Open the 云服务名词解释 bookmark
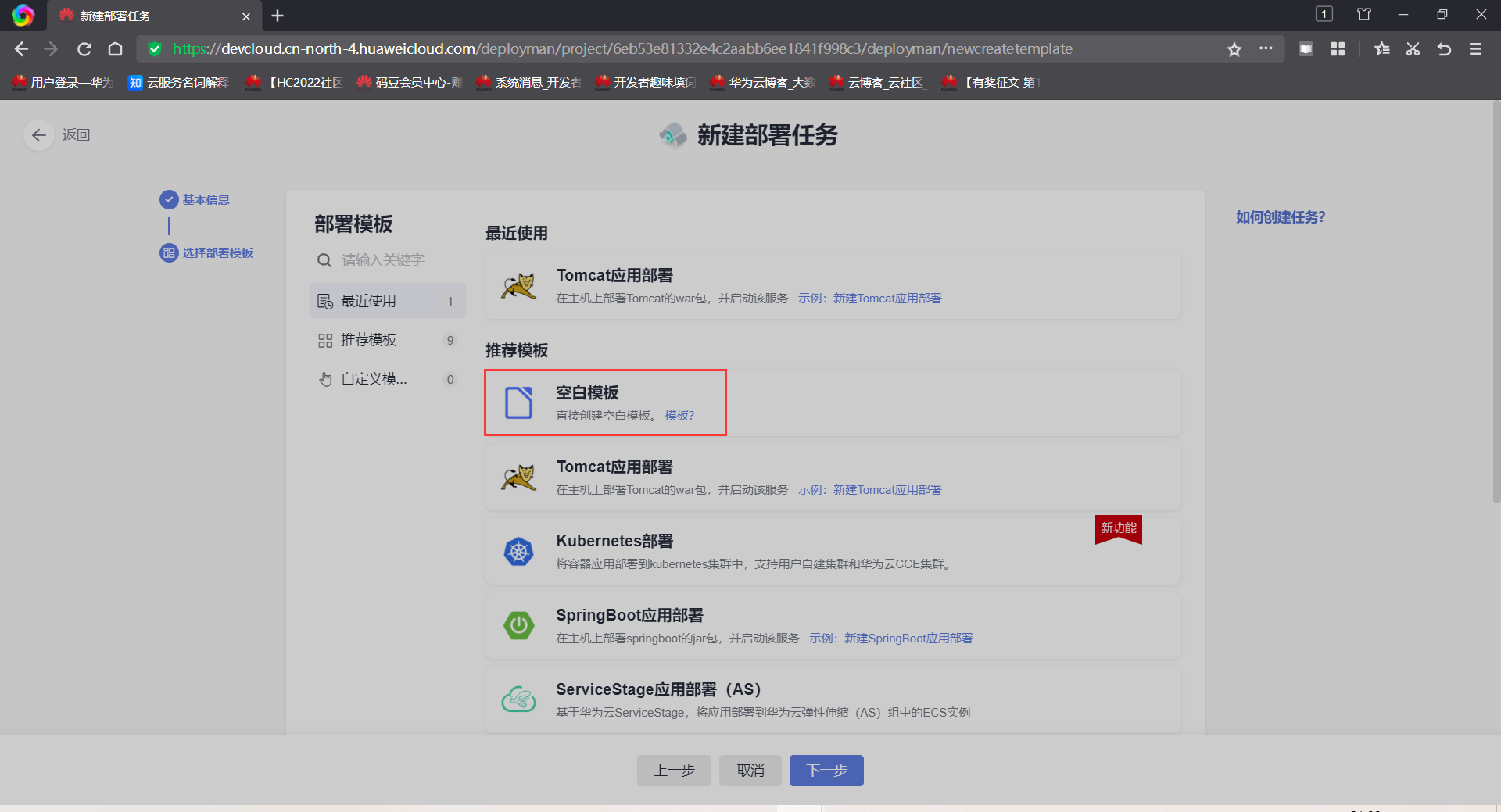This screenshot has width=1501, height=812. pos(179,82)
